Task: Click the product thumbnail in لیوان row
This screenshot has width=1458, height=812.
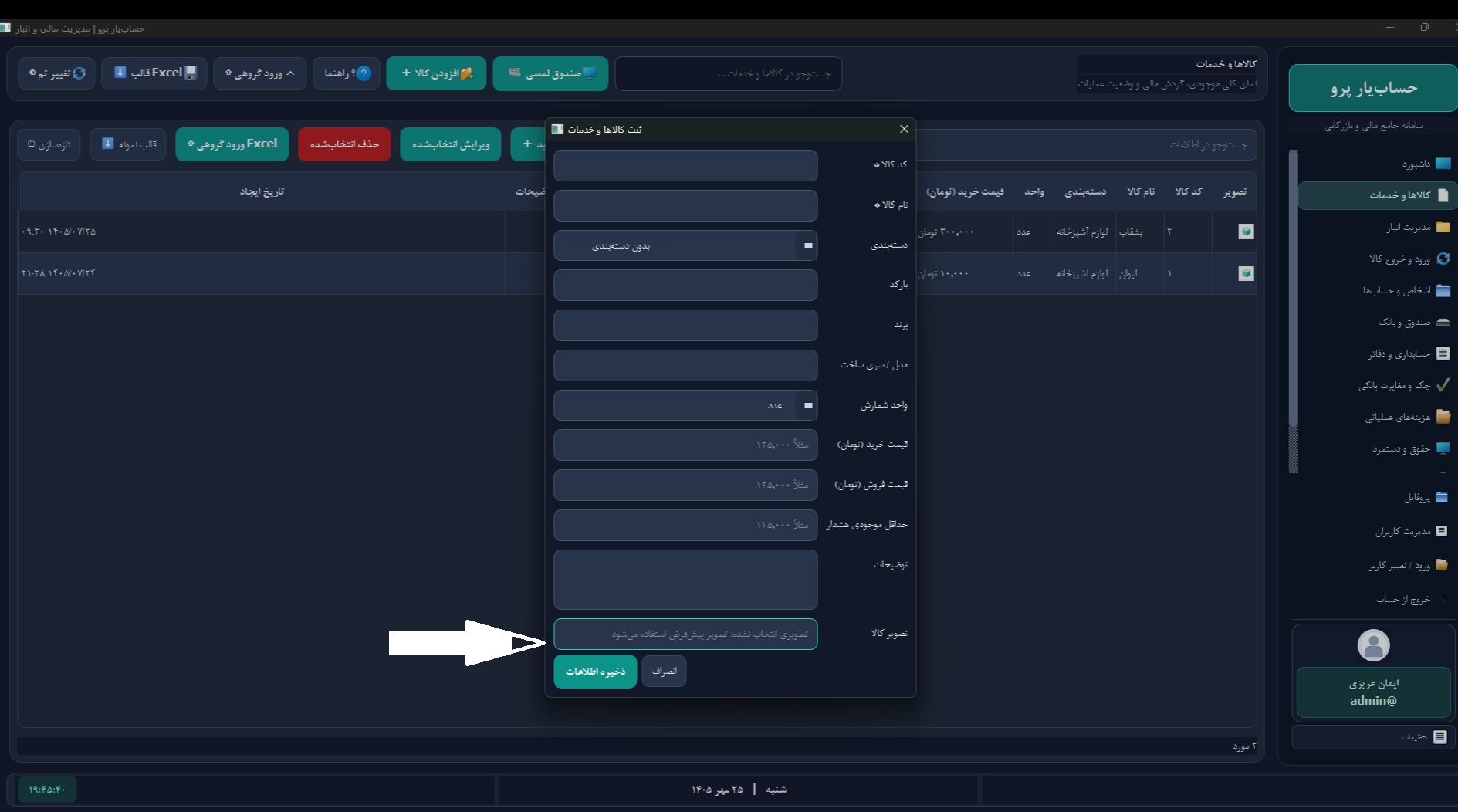Action: click(1246, 273)
